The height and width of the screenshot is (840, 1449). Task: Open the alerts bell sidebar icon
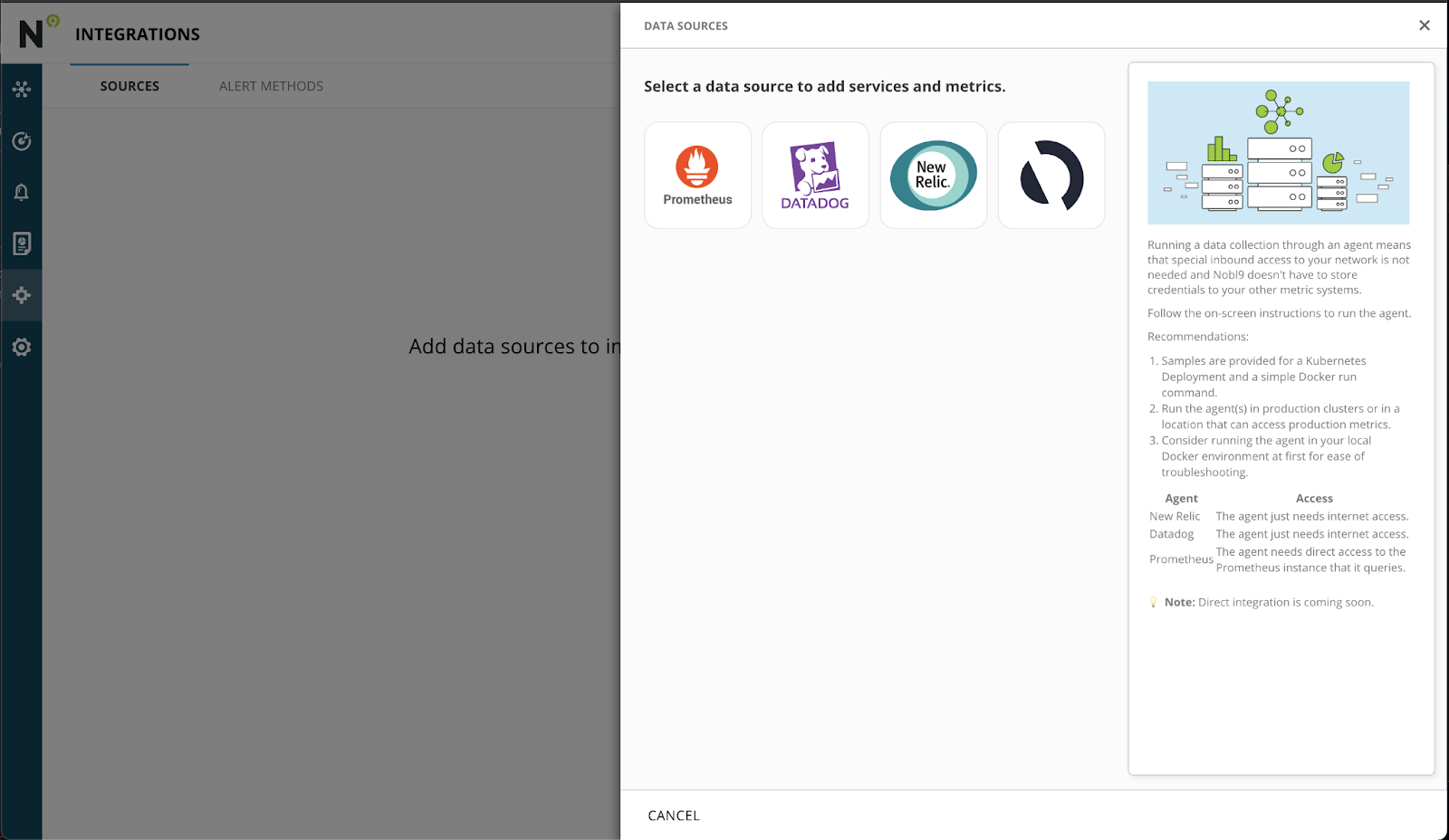[22, 192]
